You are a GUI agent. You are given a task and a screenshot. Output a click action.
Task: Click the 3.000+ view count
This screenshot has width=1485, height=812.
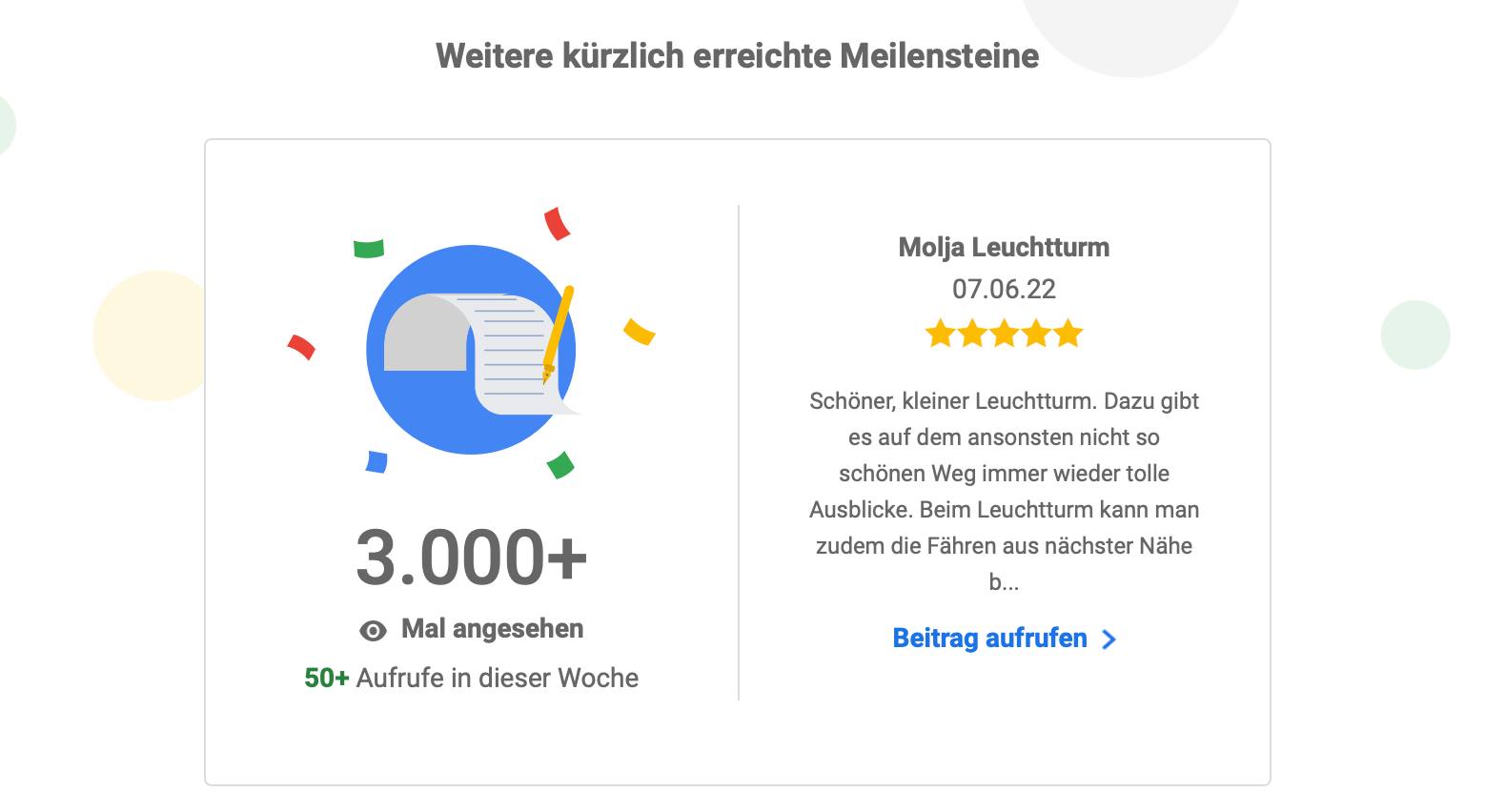[x=471, y=558]
